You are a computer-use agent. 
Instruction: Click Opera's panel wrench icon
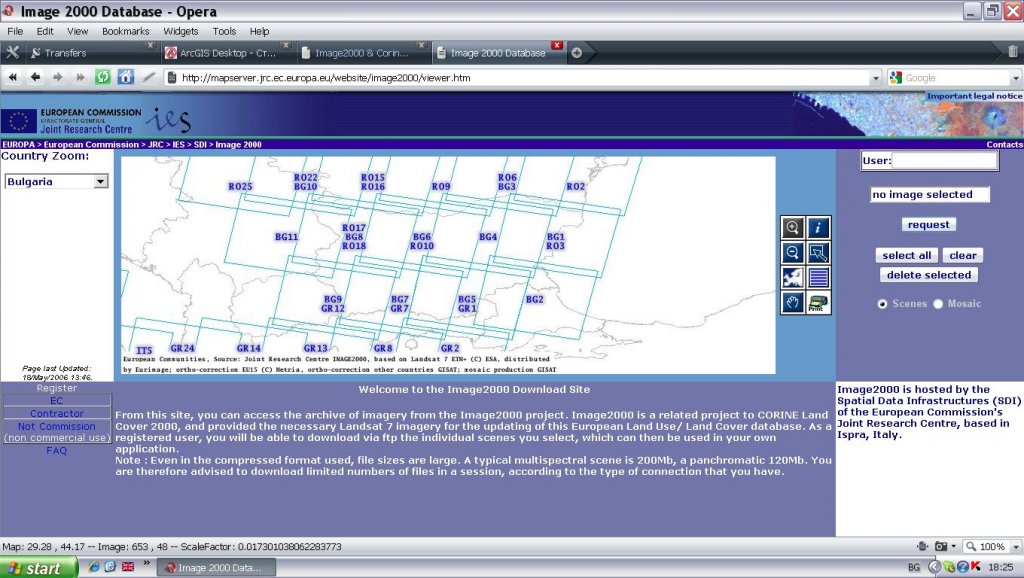pyautogui.click(x=12, y=52)
